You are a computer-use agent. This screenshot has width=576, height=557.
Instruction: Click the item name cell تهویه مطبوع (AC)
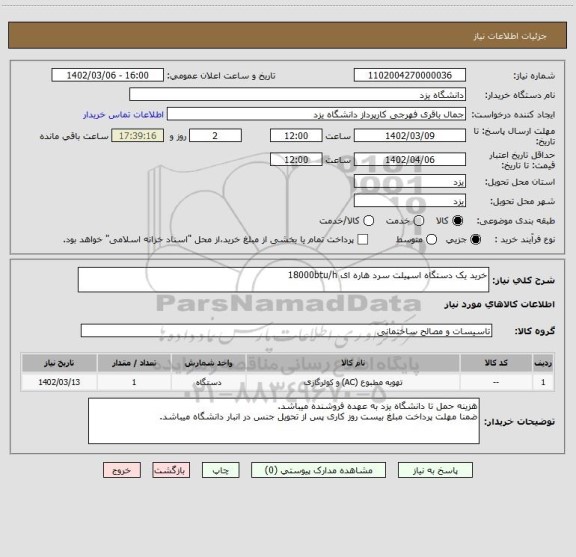353,382
